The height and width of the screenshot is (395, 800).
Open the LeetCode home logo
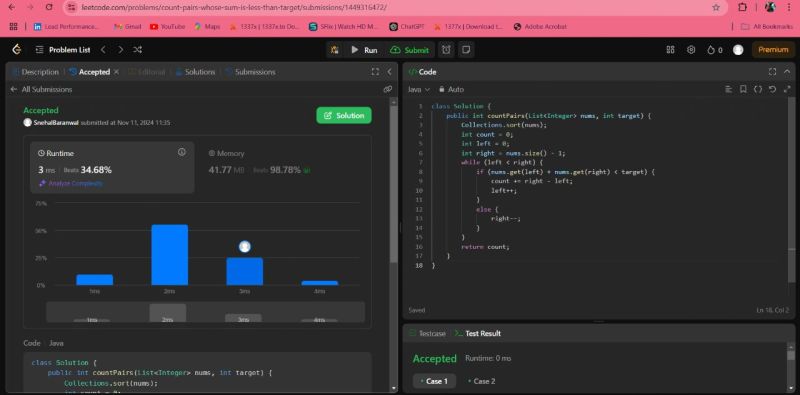pyautogui.click(x=17, y=50)
